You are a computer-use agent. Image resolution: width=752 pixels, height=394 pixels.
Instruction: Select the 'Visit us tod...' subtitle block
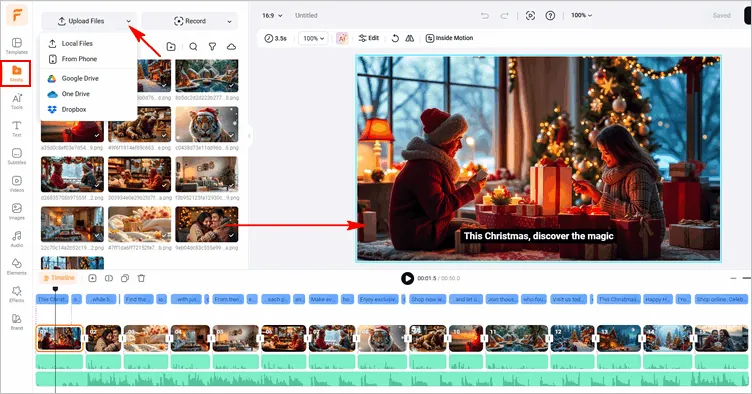[x=569, y=299]
